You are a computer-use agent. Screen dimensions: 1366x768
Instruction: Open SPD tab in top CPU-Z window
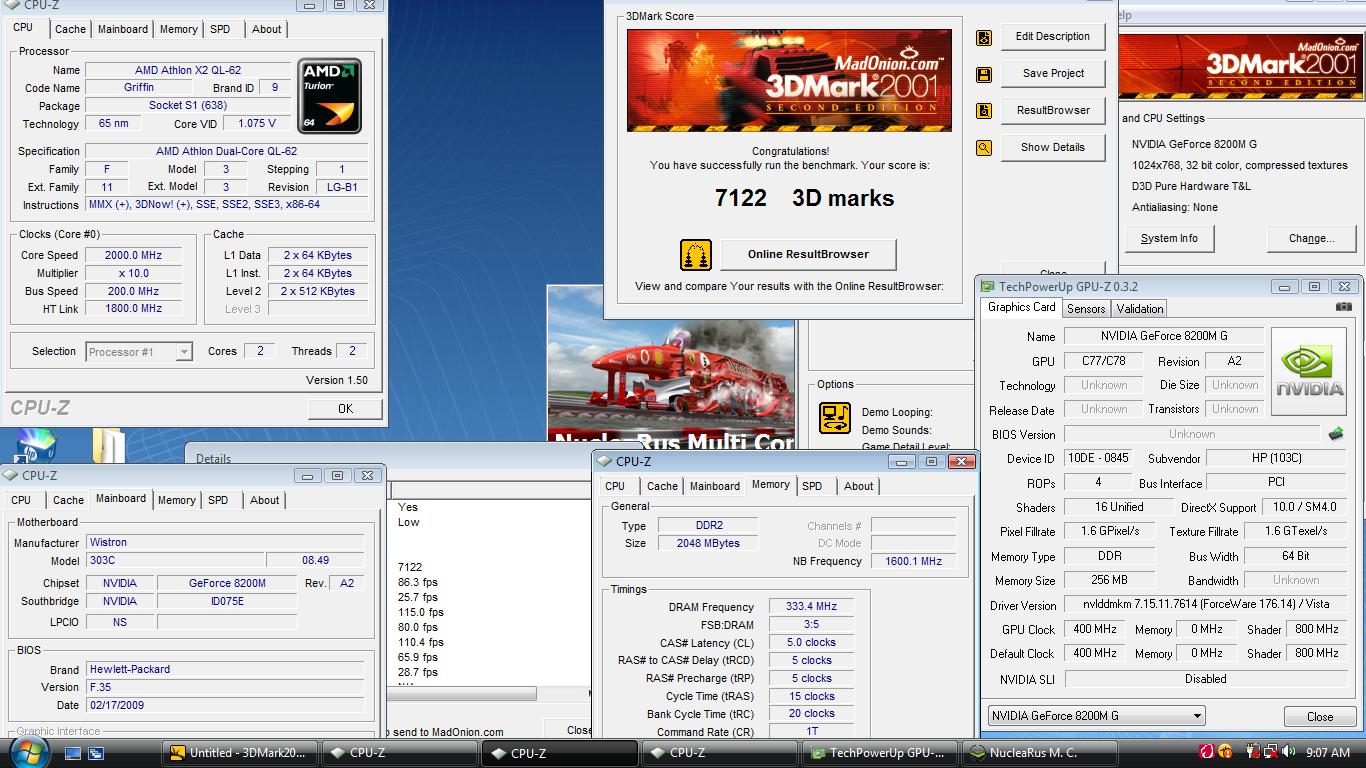[x=220, y=29]
